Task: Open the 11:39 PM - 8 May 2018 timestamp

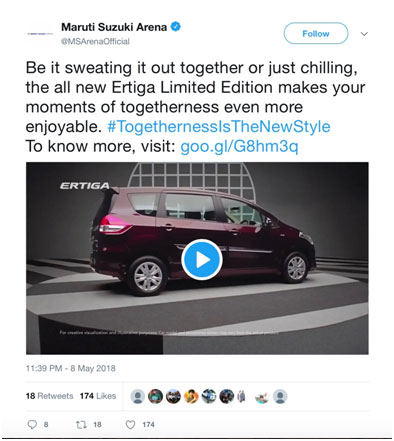Action: click(71, 368)
